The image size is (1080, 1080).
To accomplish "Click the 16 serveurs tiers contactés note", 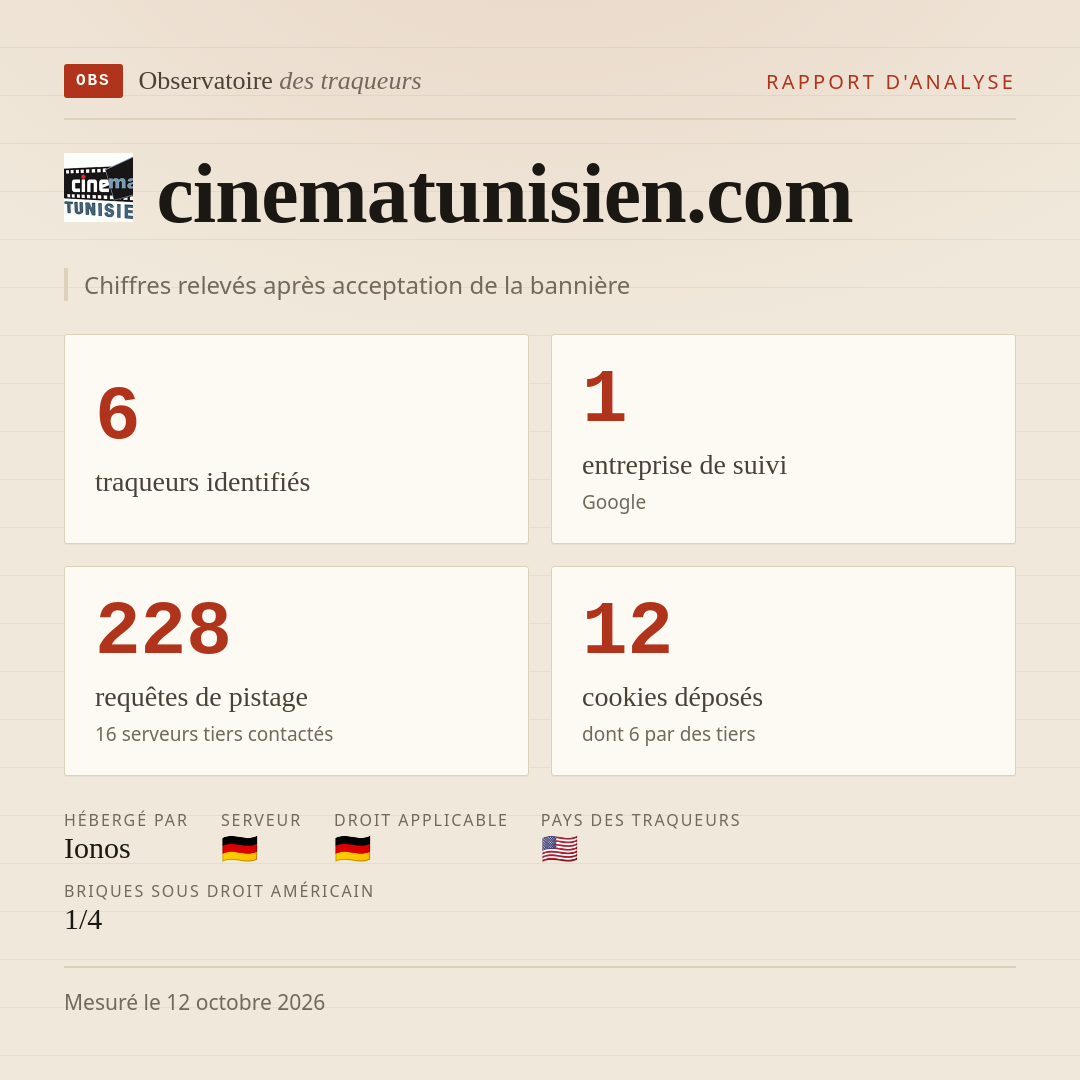I will point(214,734).
